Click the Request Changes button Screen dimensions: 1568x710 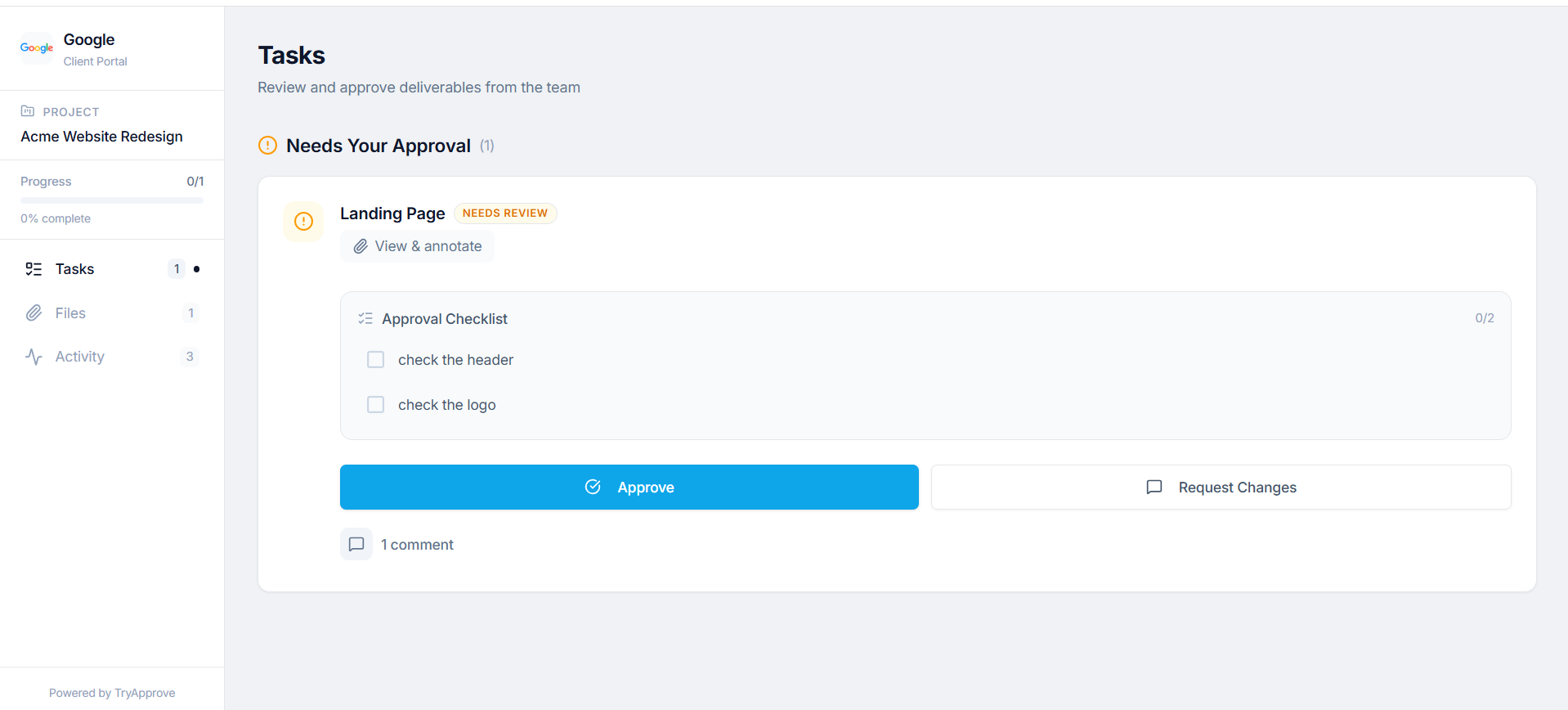pos(1221,488)
